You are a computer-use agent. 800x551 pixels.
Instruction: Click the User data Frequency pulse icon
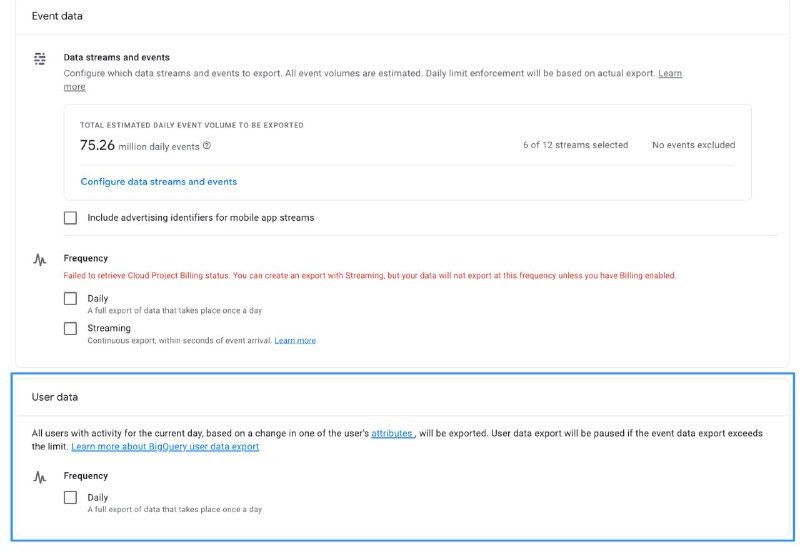[x=40, y=478]
